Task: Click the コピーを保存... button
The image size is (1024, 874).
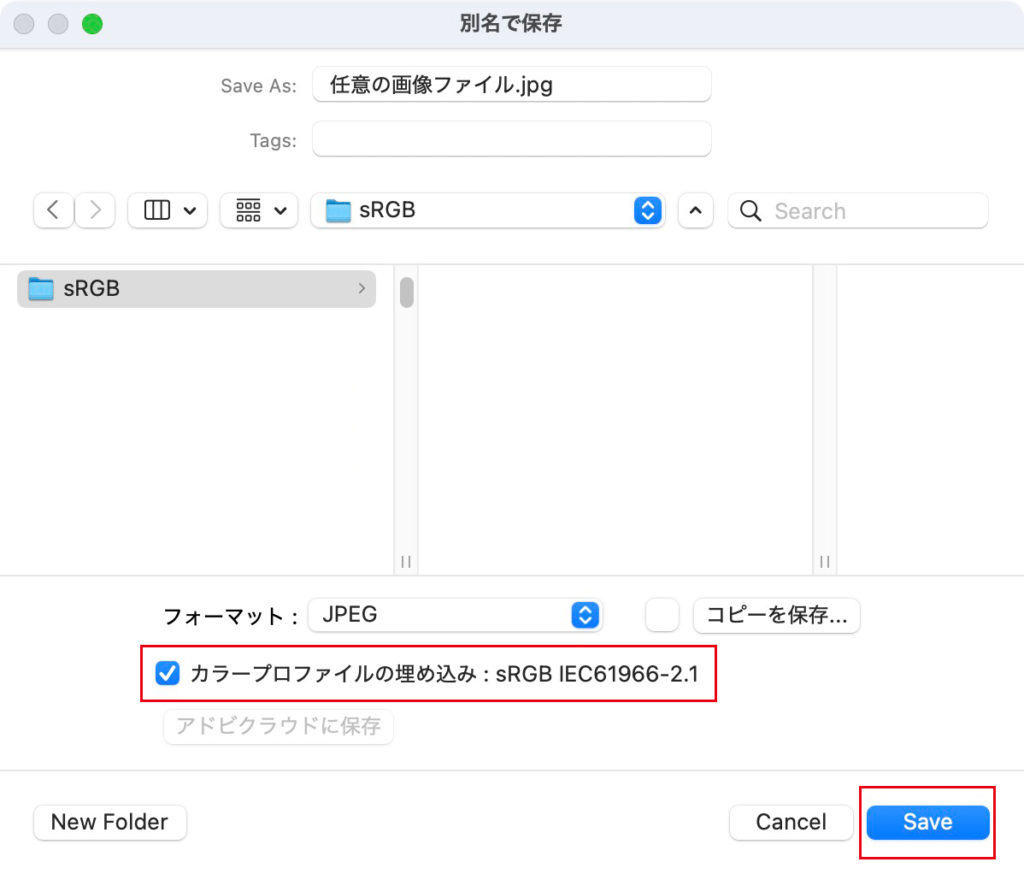Action: tap(776, 615)
